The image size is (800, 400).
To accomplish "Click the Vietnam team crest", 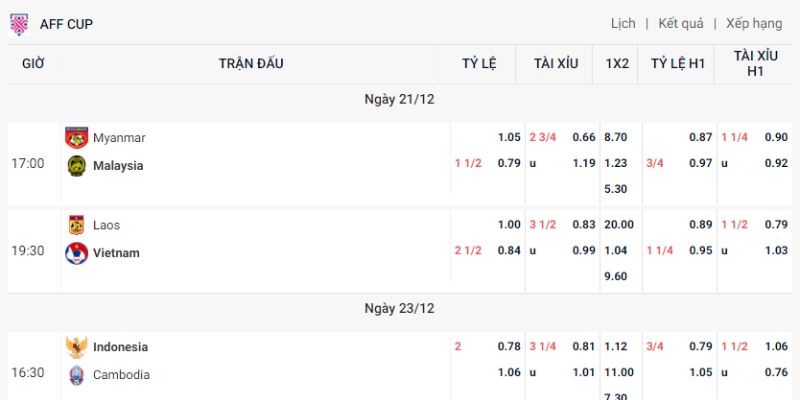I will point(77,253).
